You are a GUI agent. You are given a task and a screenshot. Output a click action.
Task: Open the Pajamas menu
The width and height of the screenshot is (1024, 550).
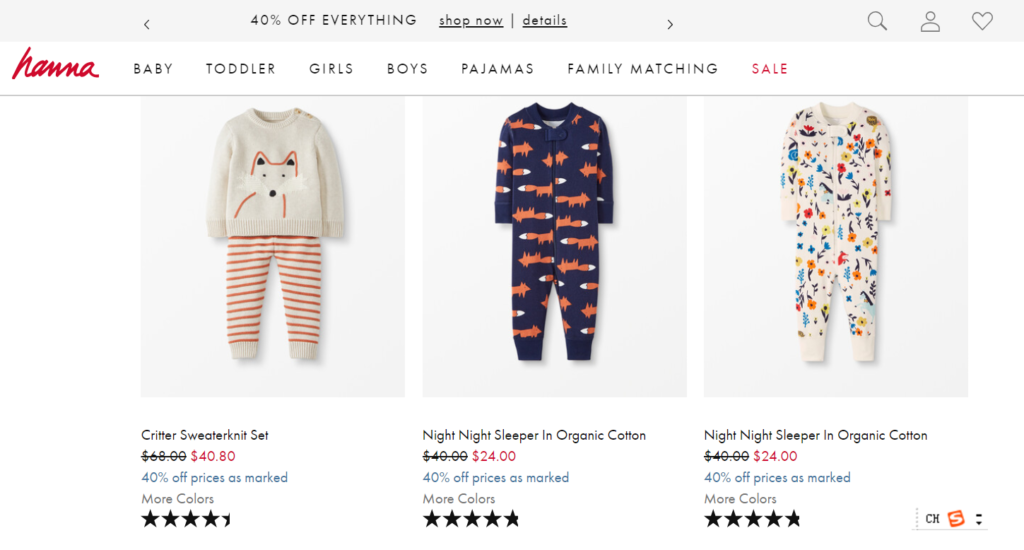(498, 69)
